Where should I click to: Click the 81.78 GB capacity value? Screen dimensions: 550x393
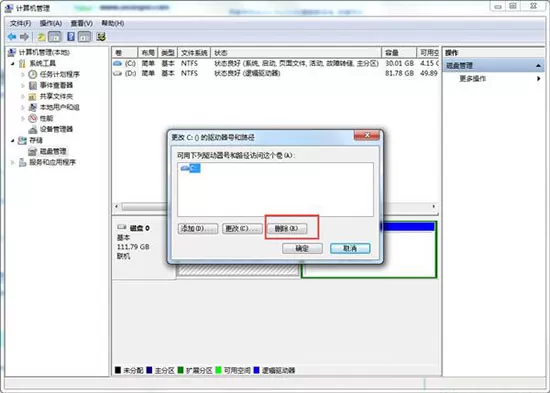400,73
